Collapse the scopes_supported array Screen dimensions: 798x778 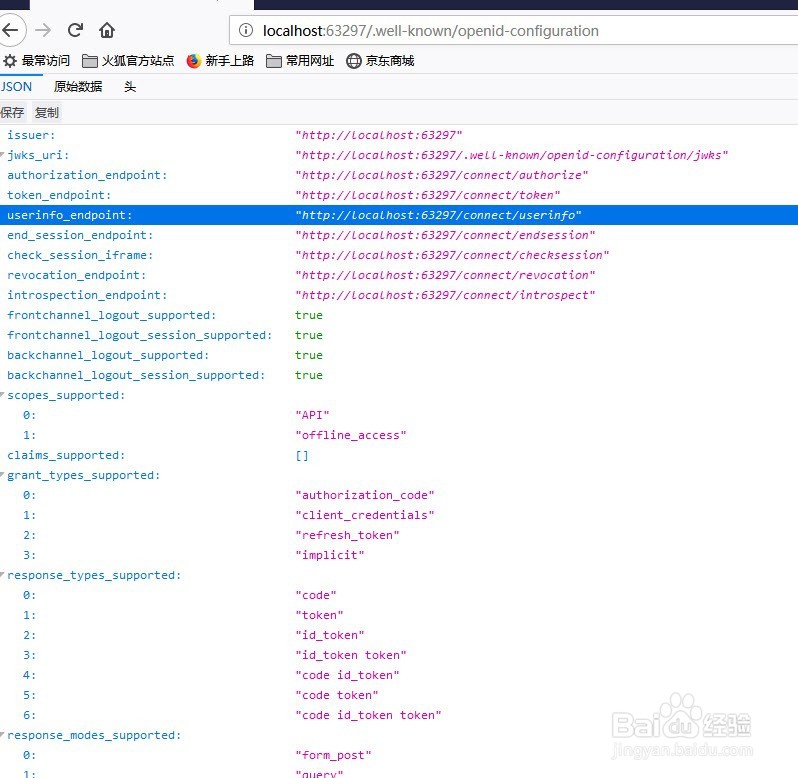[3, 394]
